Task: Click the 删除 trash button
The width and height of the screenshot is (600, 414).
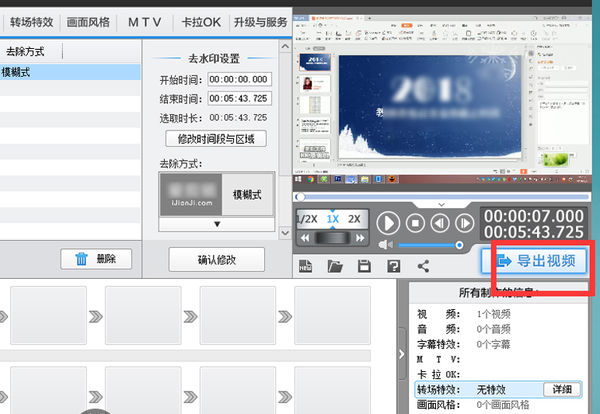Action: (96, 259)
